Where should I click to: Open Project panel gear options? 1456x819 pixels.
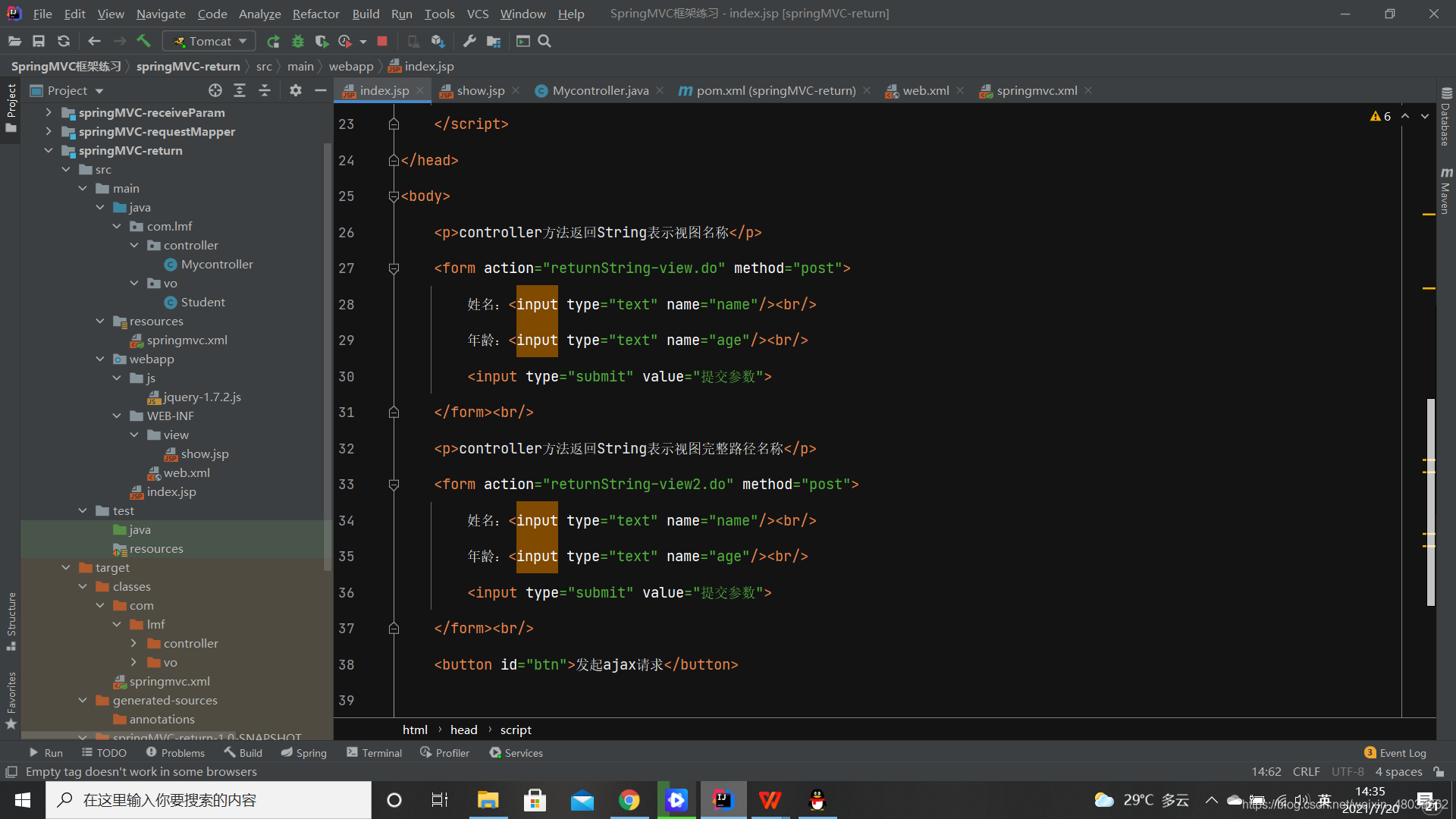coord(296,90)
